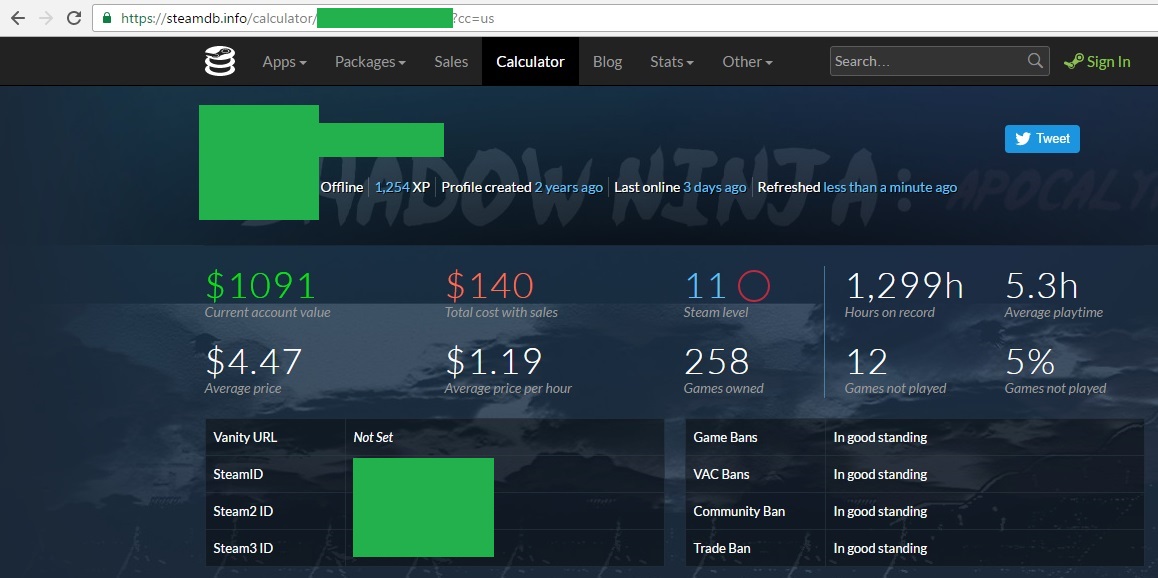Click the magnifying glass search icon
The width and height of the screenshot is (1158, 578).
coord(1035,61)
